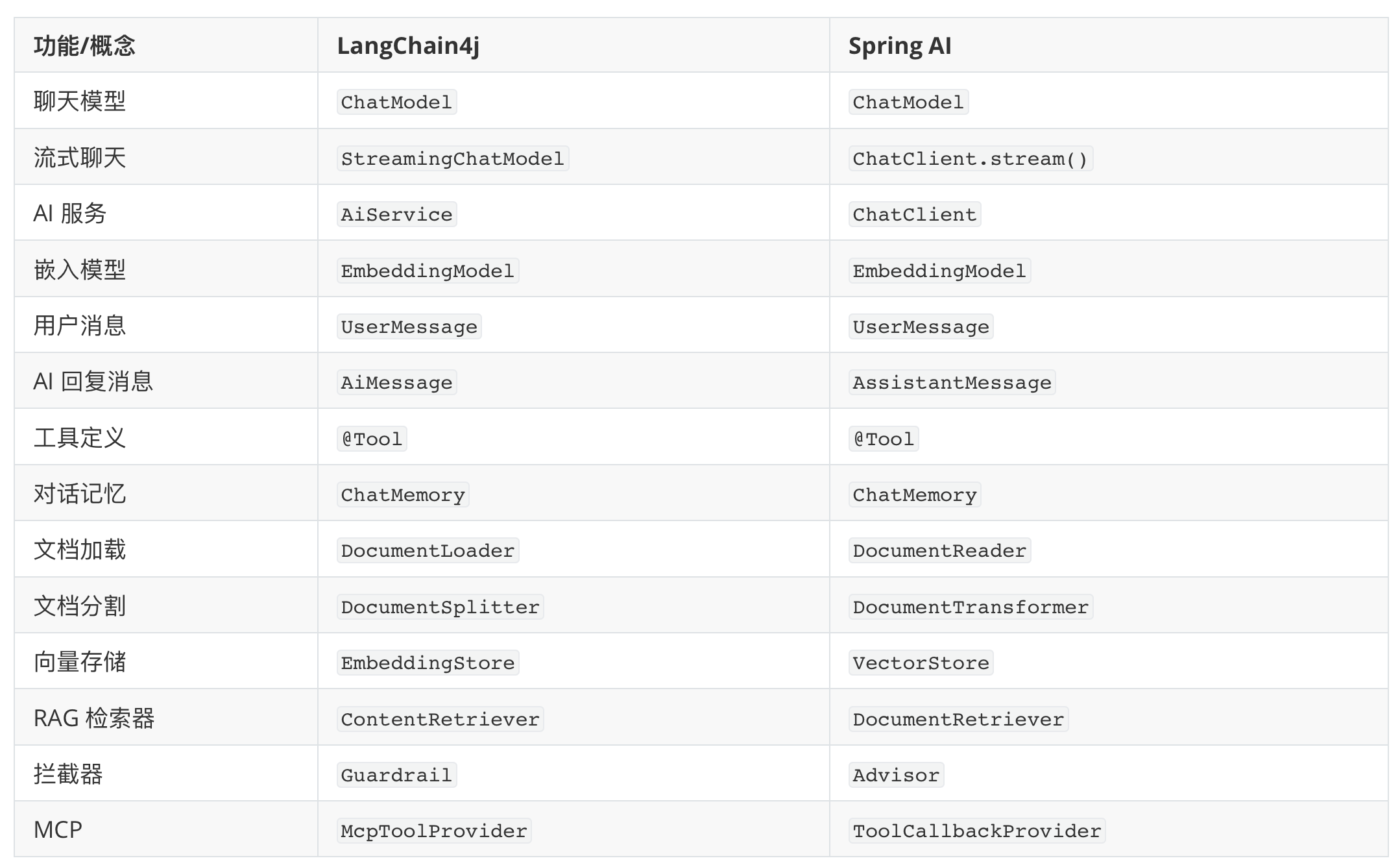The height and width of the screenshot is (867, 1400).
Task: Select the DocumentSplitter code label
Action: [440, 607]
